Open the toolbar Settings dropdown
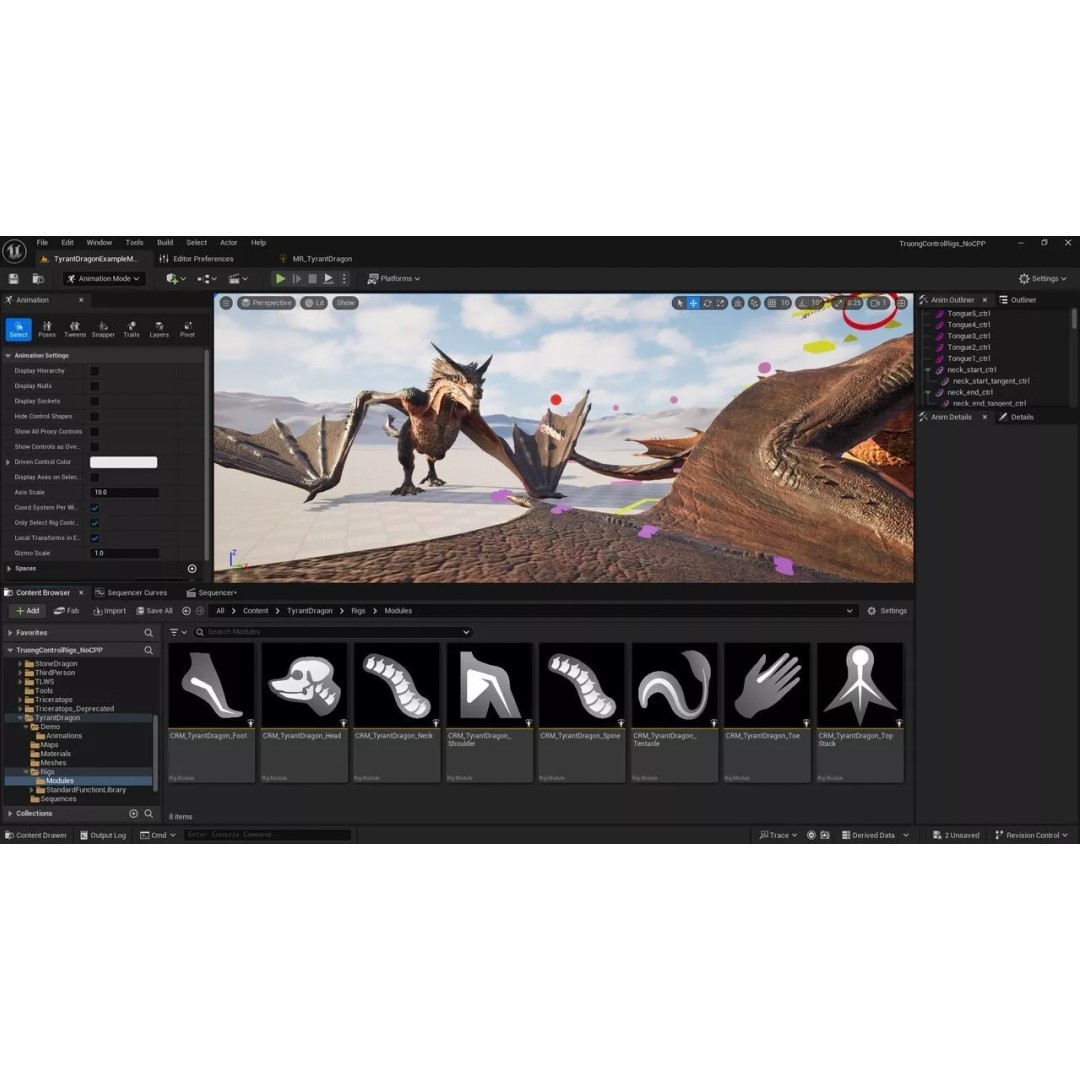 pyautogui.click(x=1043, y=279)
